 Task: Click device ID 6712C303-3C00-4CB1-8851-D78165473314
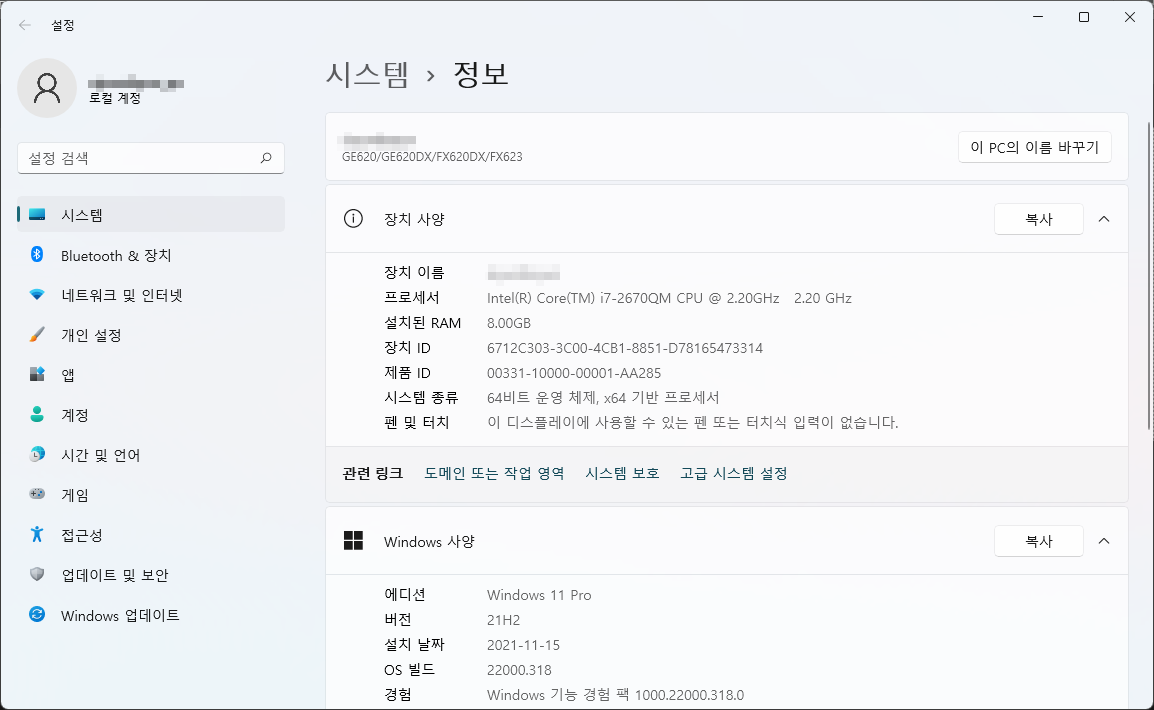click(x=625, y=348)
